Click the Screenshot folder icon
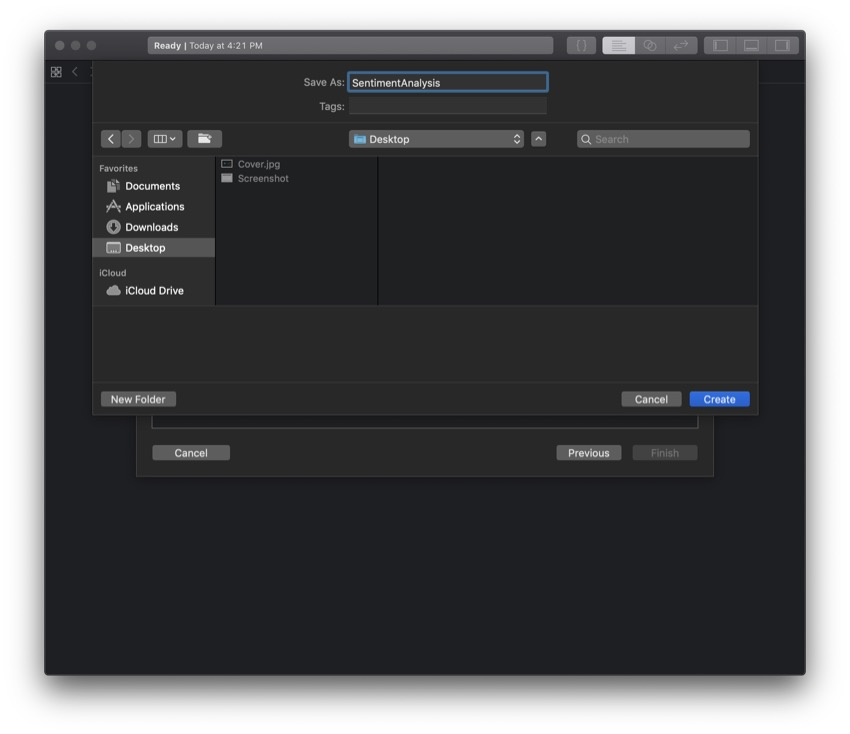Viewport: 850px width, 734px height. click(x=227, y=178)
